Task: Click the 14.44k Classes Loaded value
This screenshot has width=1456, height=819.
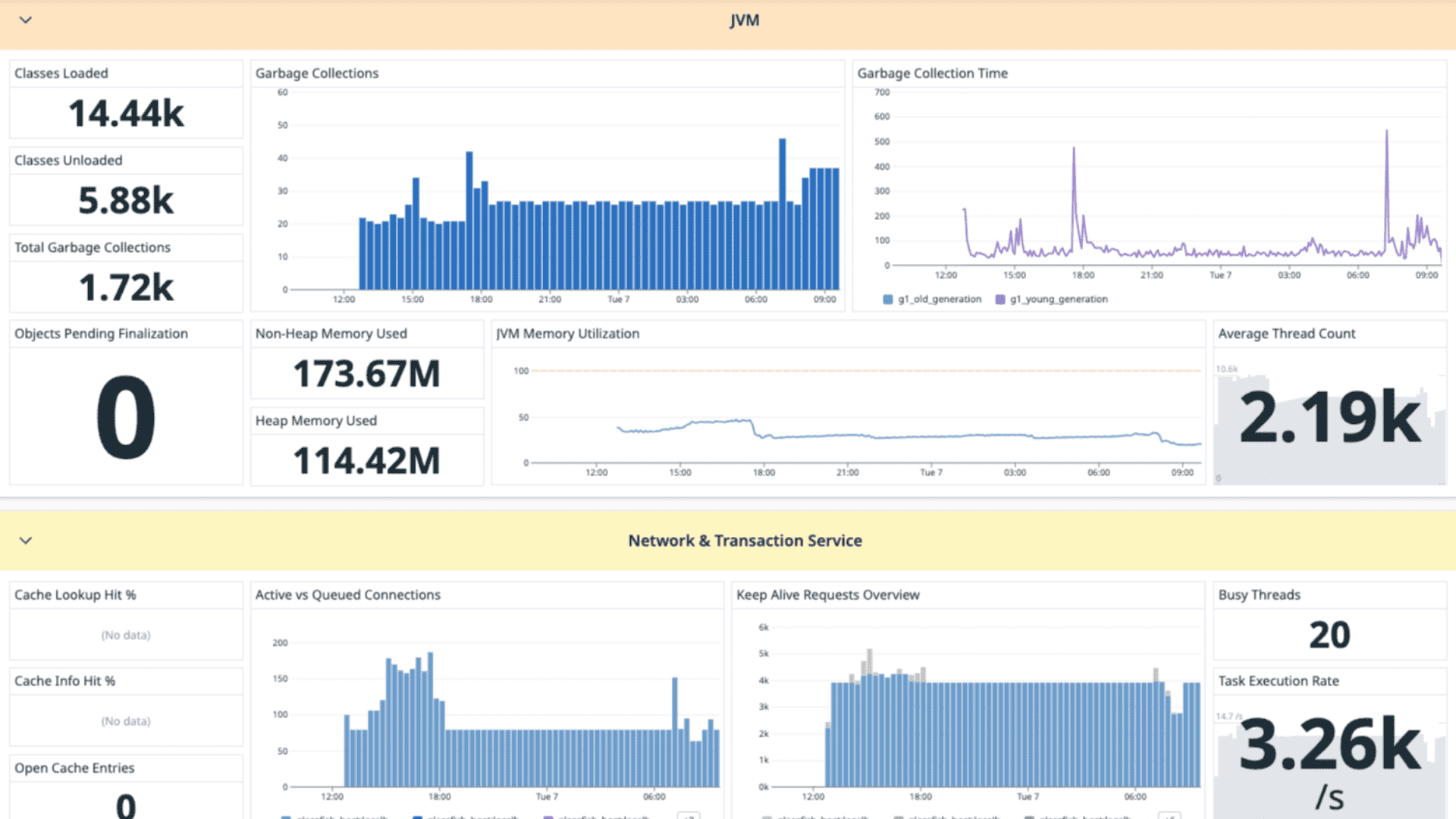Action: [126, 114]
